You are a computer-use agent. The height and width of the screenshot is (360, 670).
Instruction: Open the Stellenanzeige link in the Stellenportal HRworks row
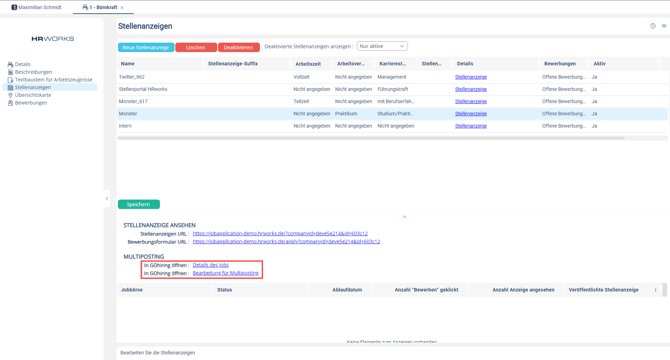click(x=471, y=89)
